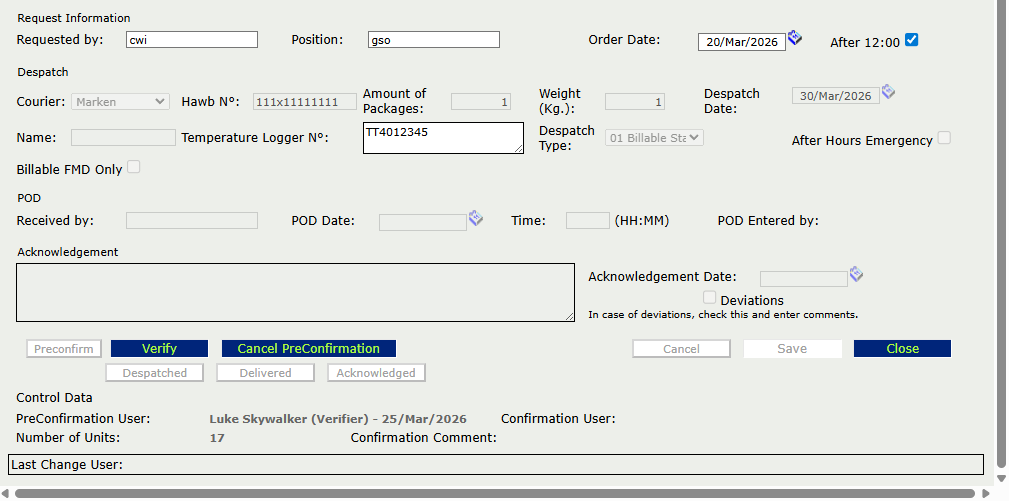Screen dimensions: 1011x501
Task: Open the Despatch Date calendar icon
Action: [x=888, y=92]
